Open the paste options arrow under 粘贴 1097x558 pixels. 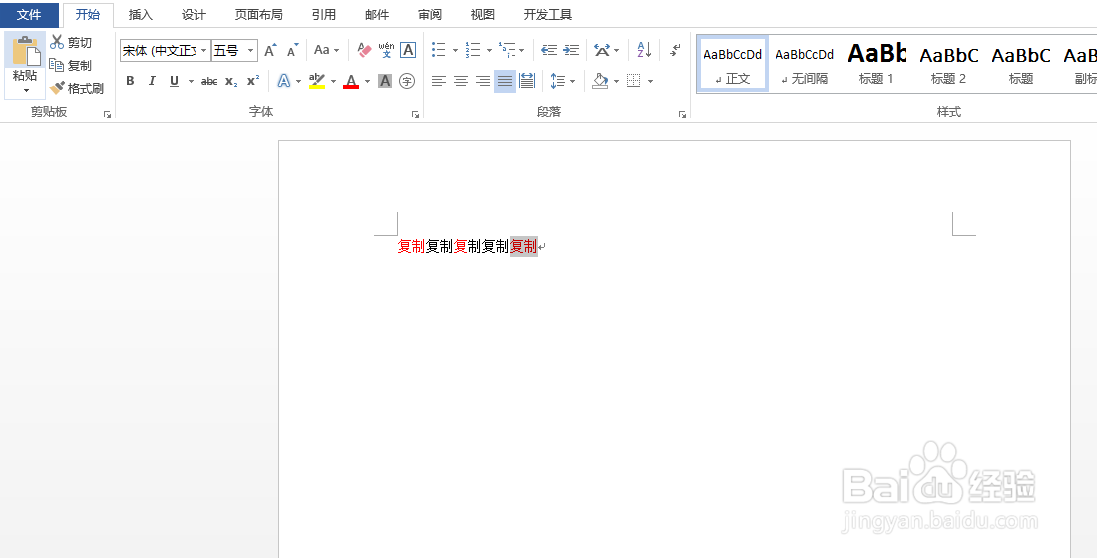[x=26, y=91]
